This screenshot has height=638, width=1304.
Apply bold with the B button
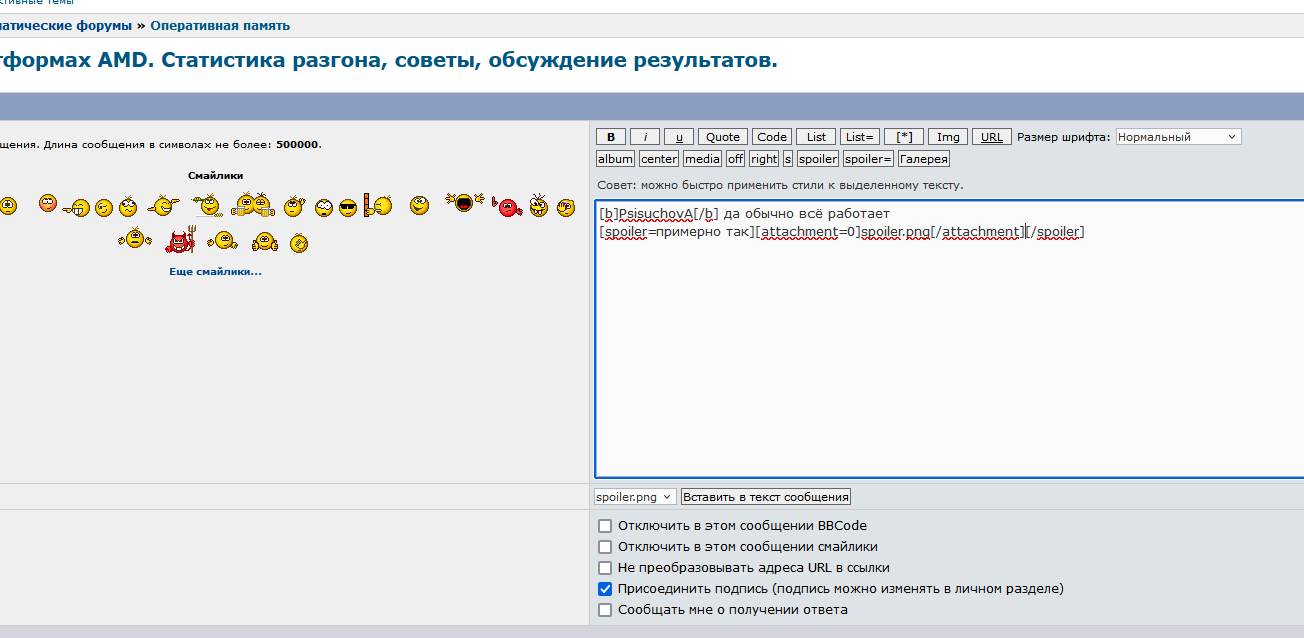pyautogui.click(x=611, y=137)
